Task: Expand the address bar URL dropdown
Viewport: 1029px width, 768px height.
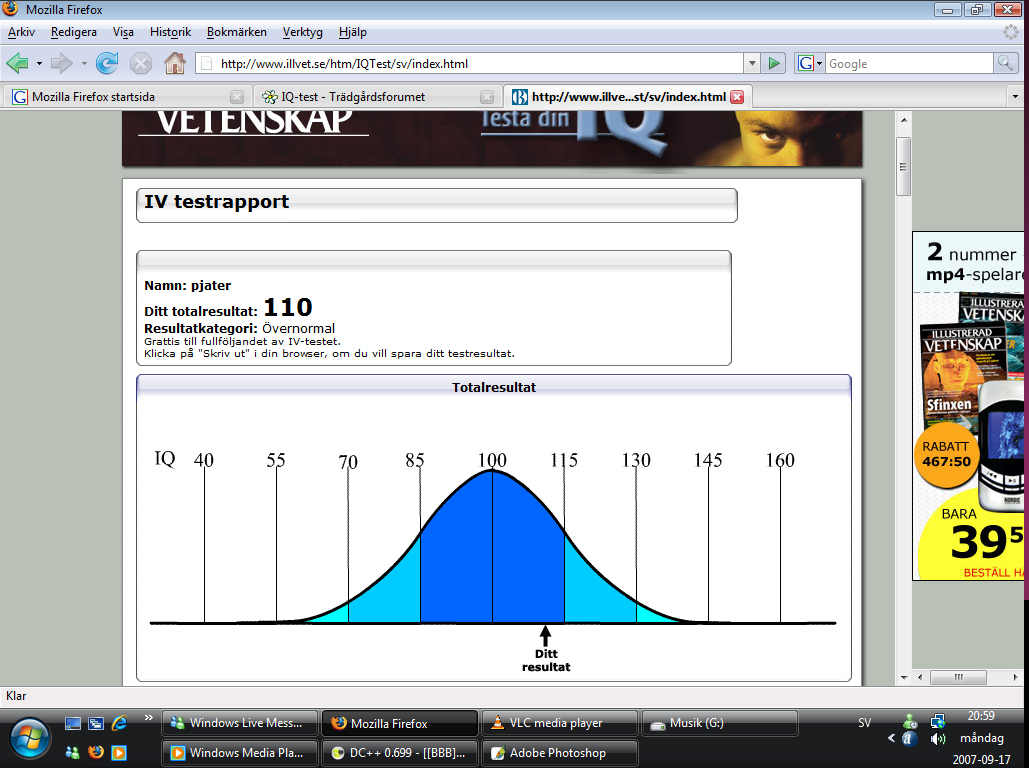Action: [x=752, y=63]
